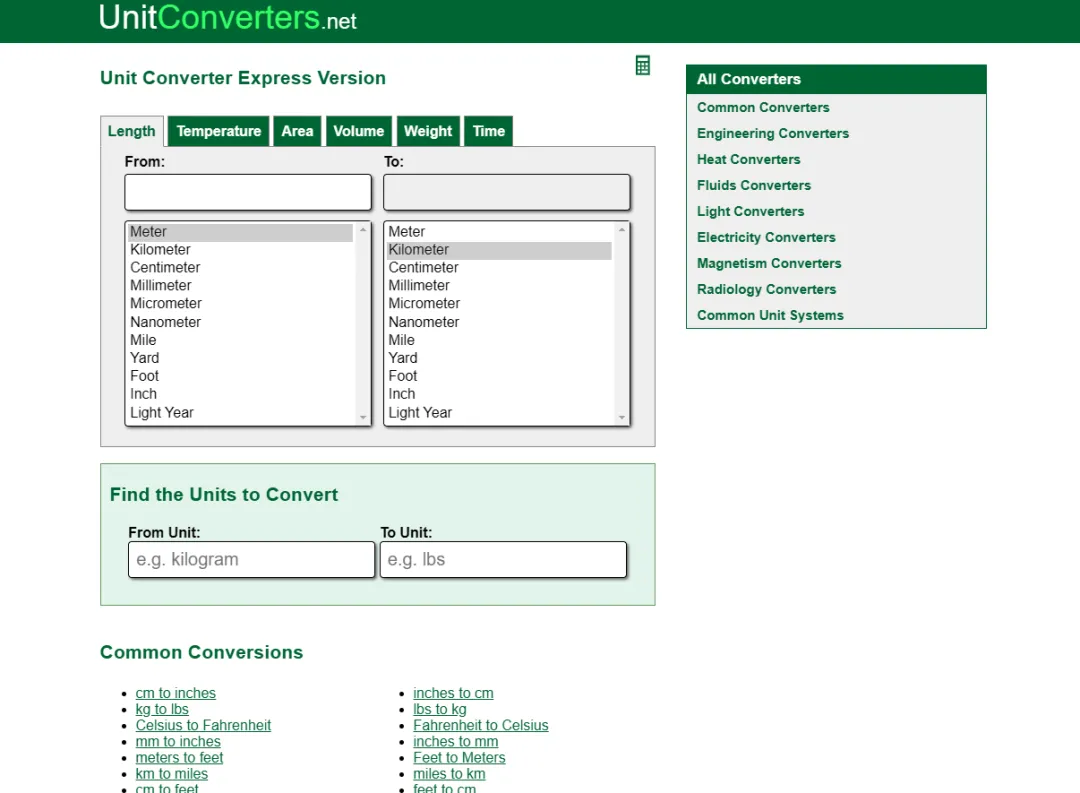The image size is (1080, 793).
Task: Open the Feet to Meters conversion
Action: click(459, 758)
